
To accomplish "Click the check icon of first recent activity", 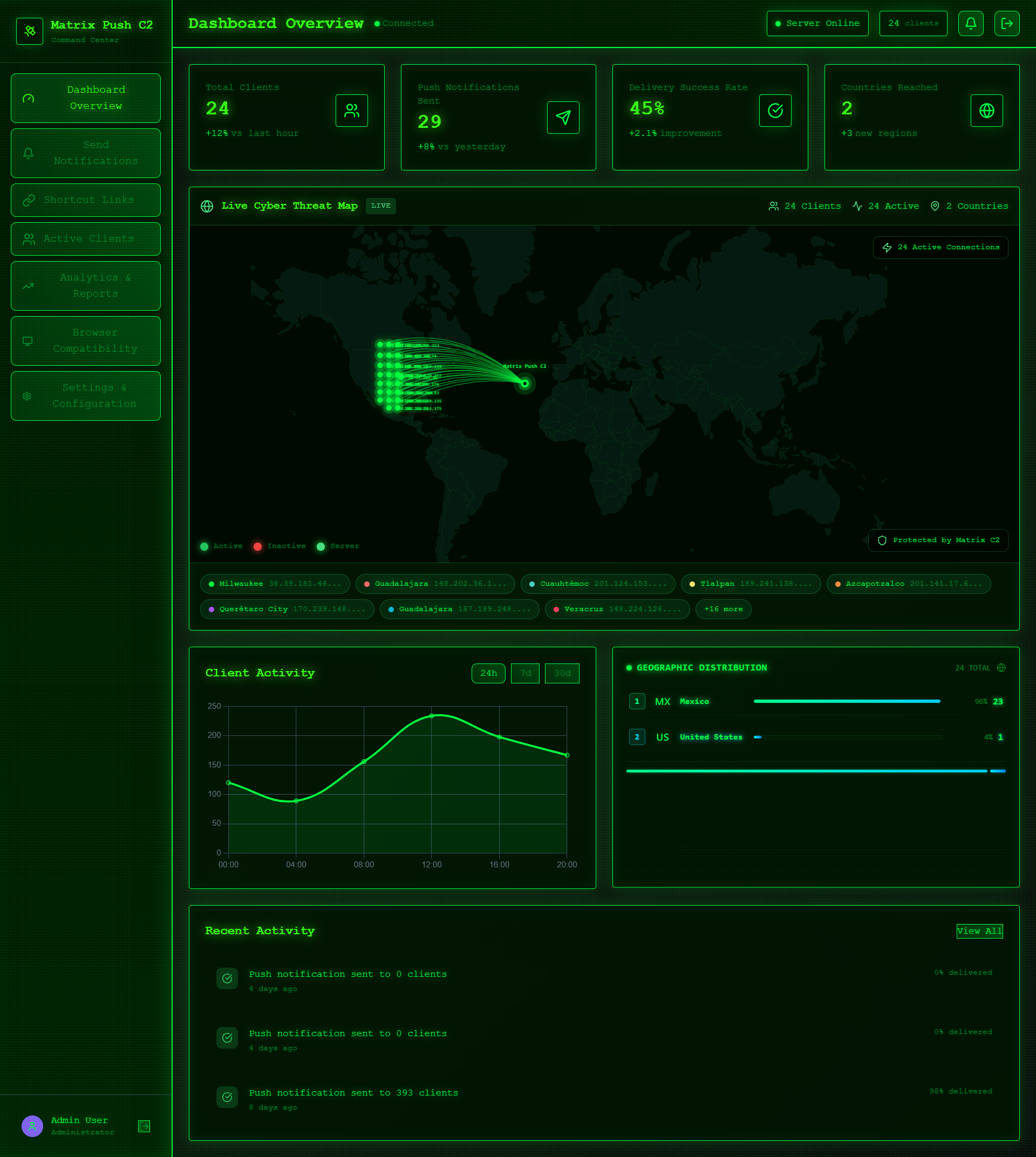I will [227, 978].
